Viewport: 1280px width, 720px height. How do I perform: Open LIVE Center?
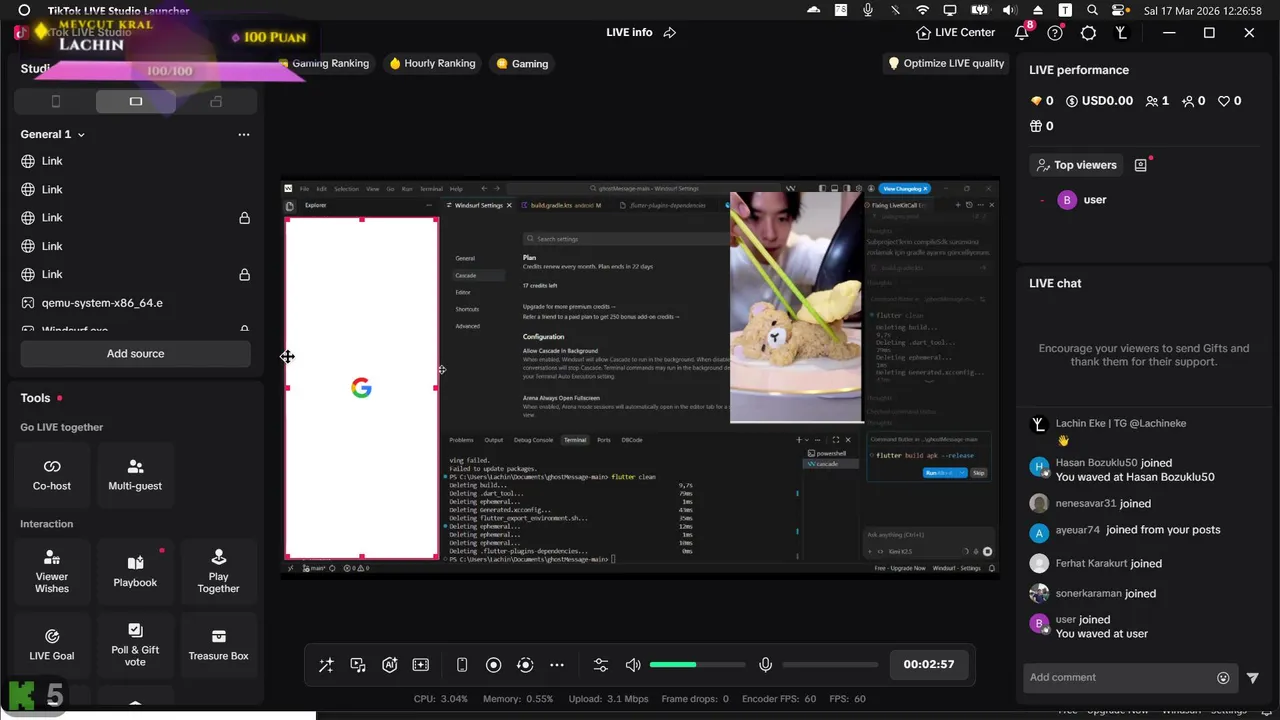955,32
